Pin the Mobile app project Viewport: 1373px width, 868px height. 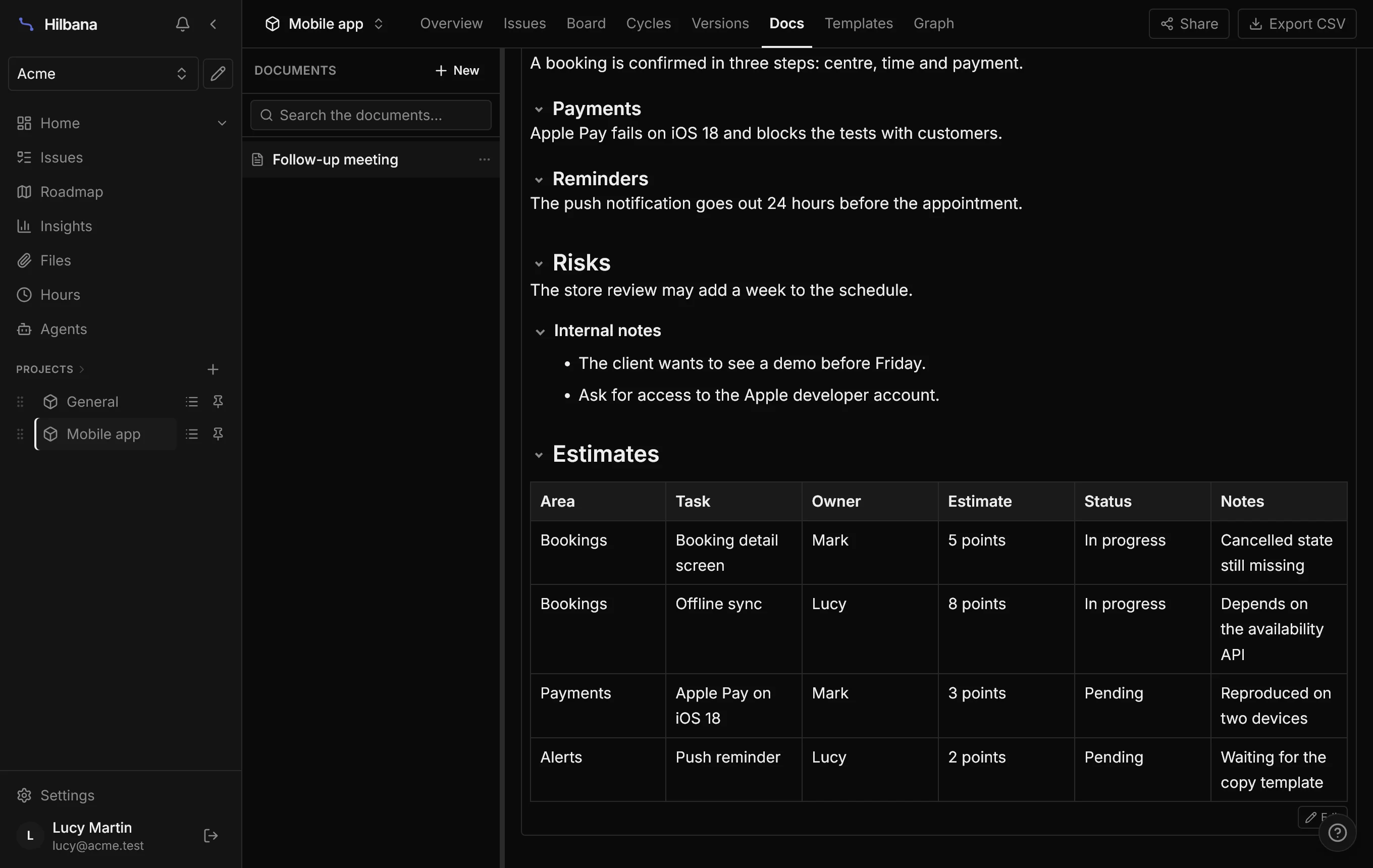[x=218, y=435]
